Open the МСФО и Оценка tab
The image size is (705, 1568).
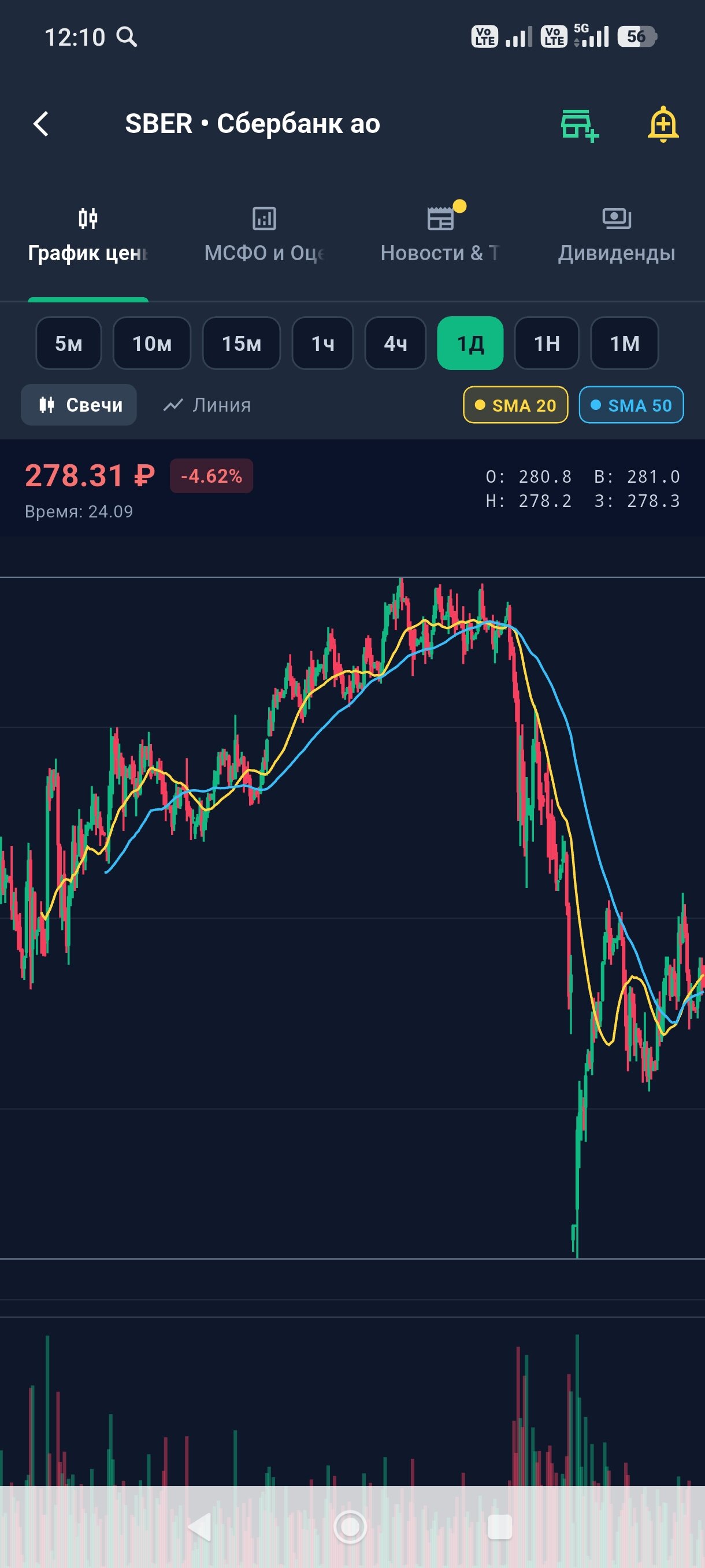(x=264, y=235)
